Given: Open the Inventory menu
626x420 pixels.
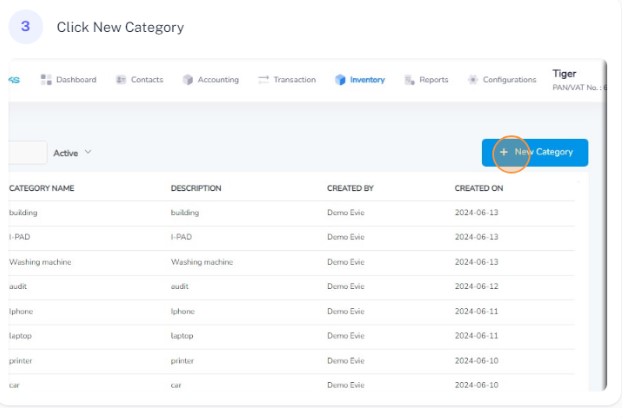Looking at the screenshot, I should (x=360, y=79).
